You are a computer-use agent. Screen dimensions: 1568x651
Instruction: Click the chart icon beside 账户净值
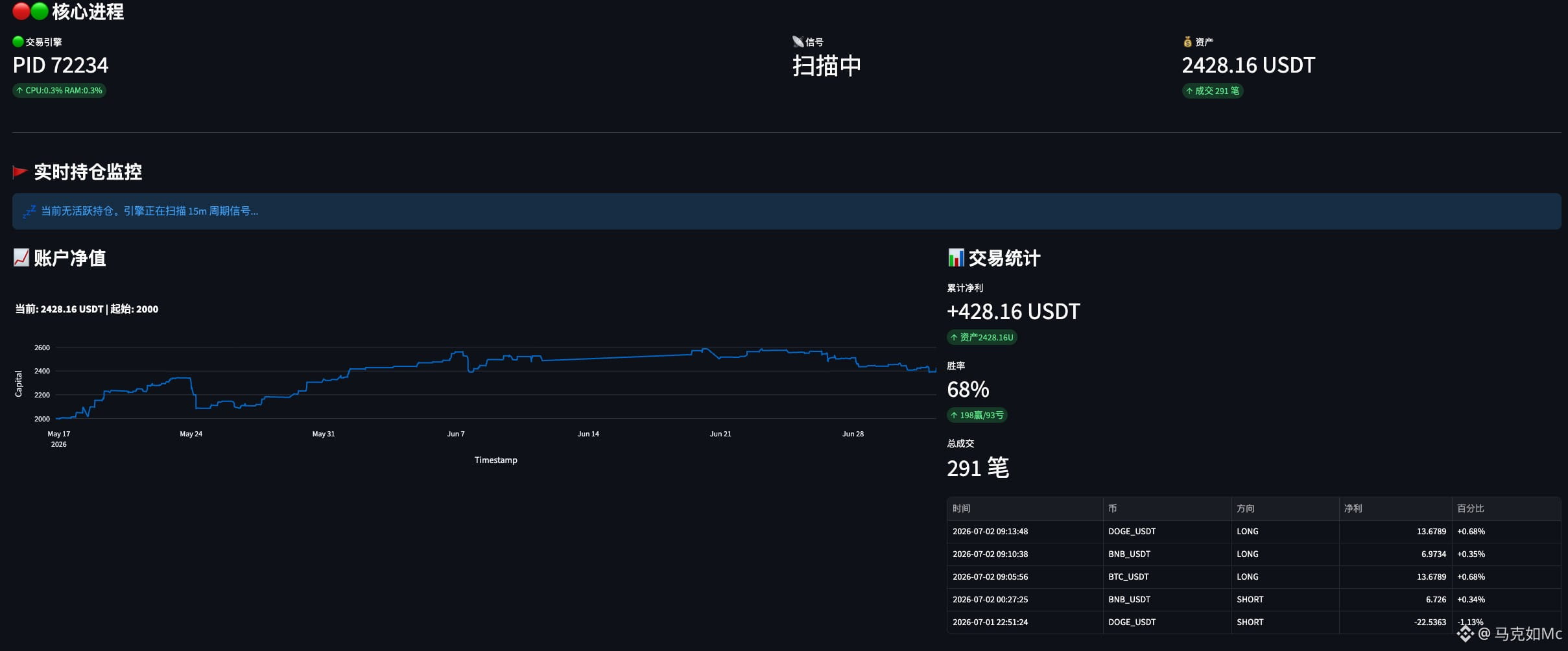click(x=21, y=257)
